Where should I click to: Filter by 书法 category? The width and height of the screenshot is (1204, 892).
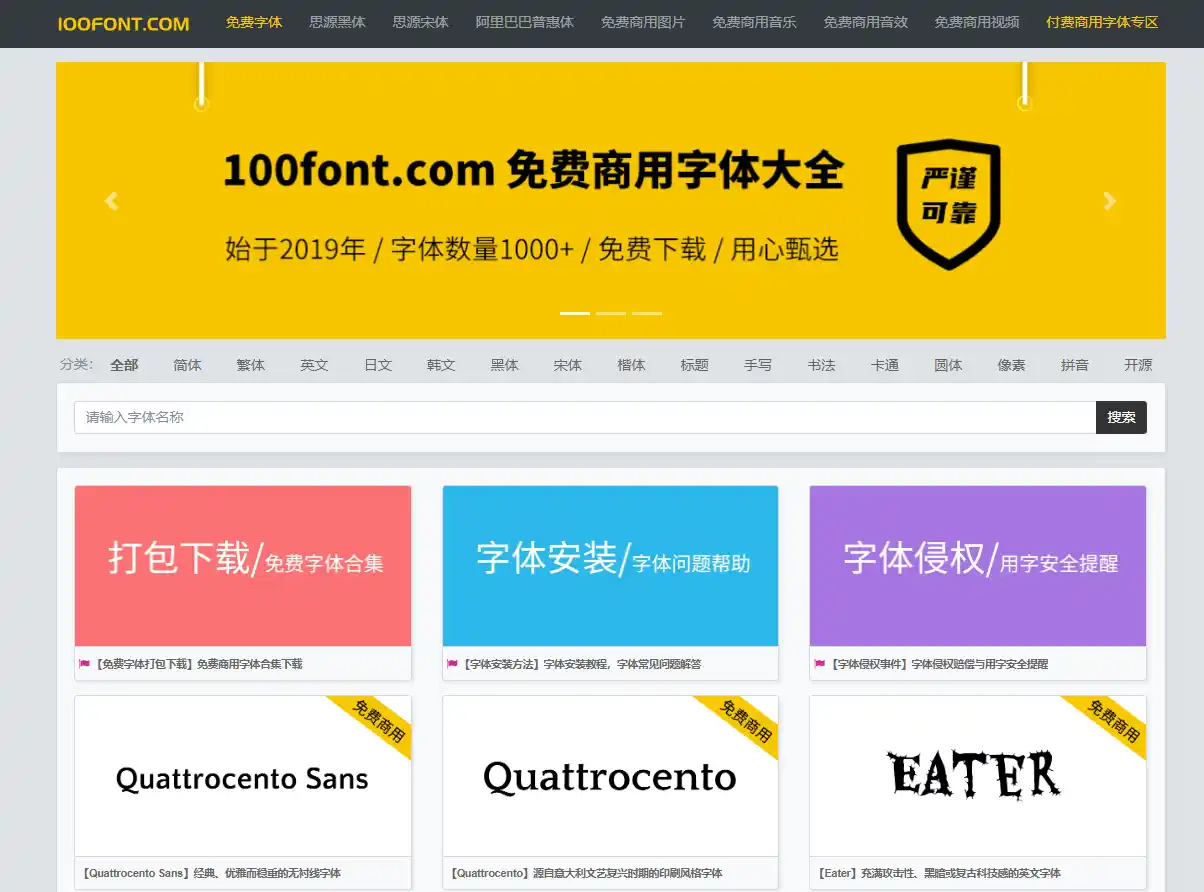point(821,365)
